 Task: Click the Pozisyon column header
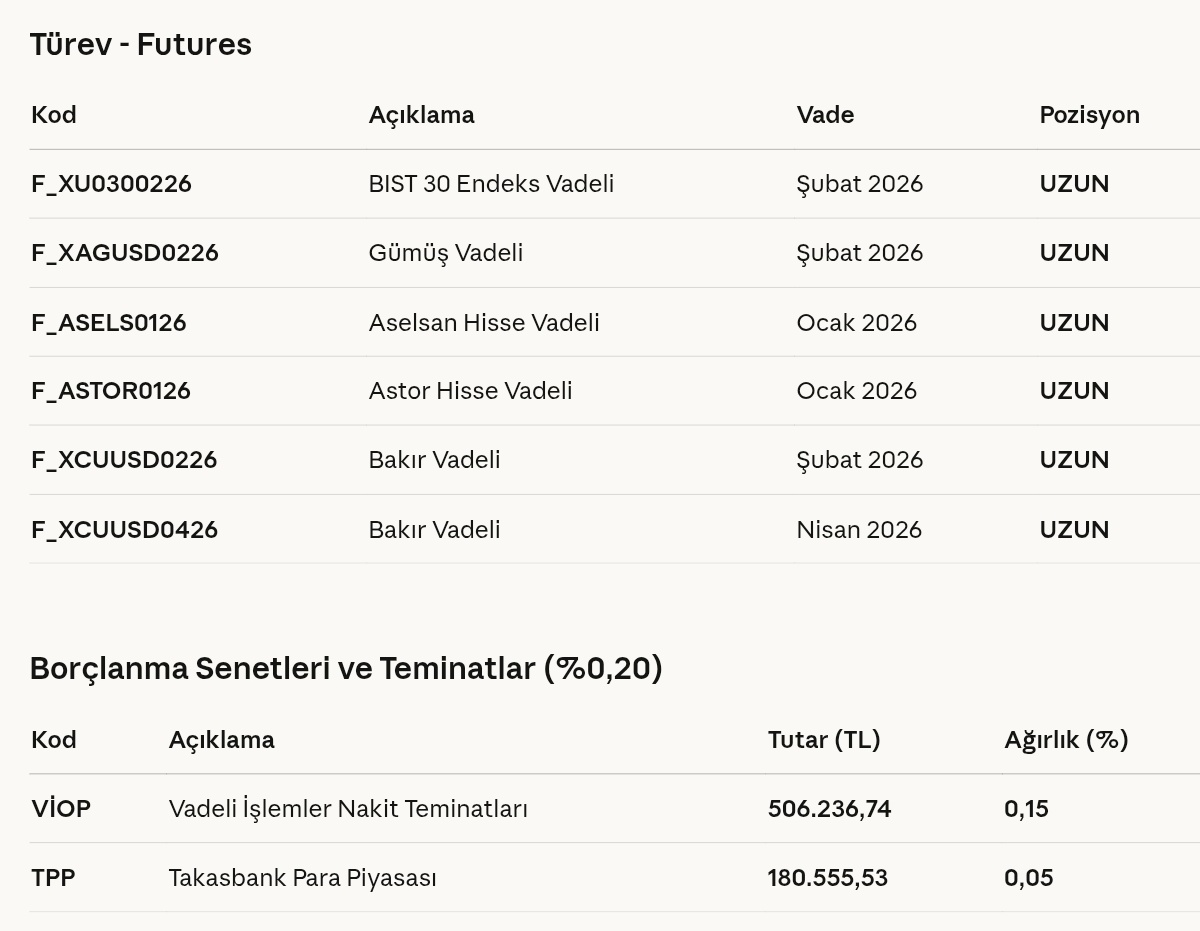tap(1089, 115)
